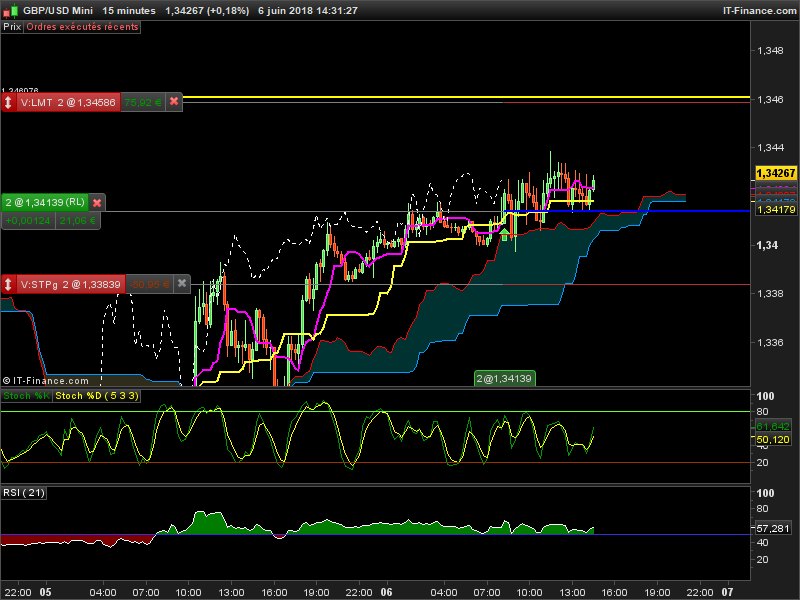Click the 57,281 RSI value tag

773,529
